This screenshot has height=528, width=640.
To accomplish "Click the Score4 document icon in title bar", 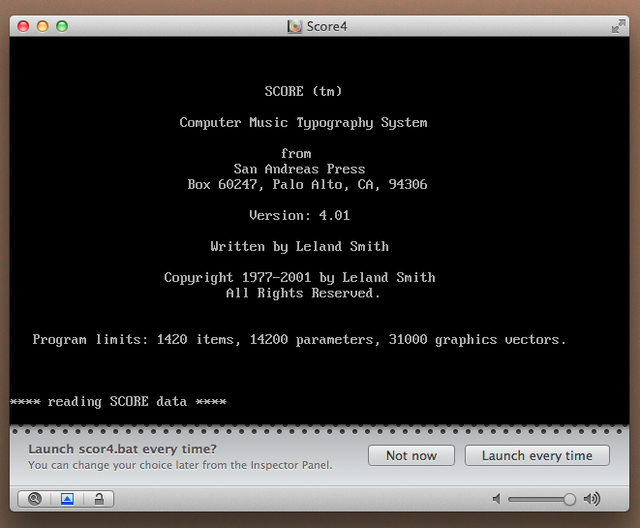I will point(294,26).
